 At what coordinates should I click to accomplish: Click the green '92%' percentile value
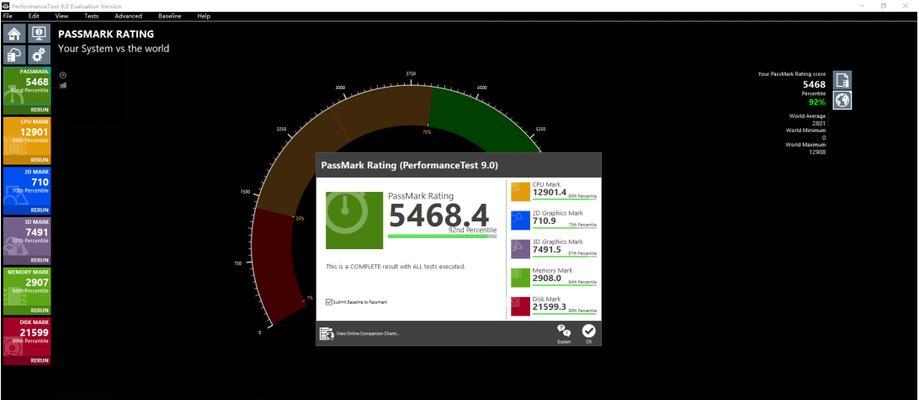tap(818, 102)
